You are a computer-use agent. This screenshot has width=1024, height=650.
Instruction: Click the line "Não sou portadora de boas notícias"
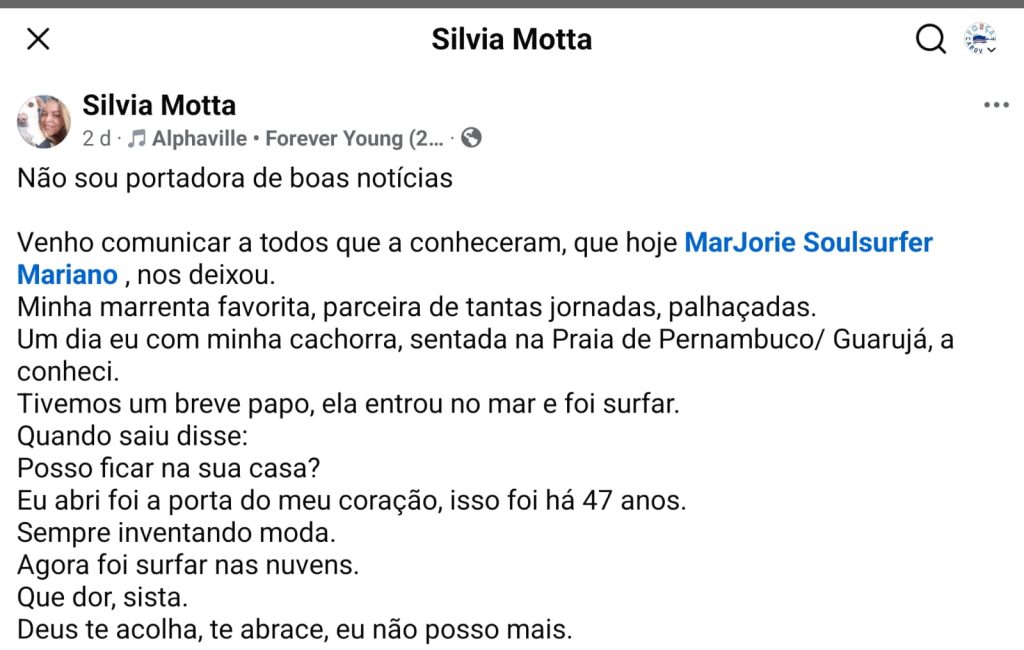tap(235, 179)
